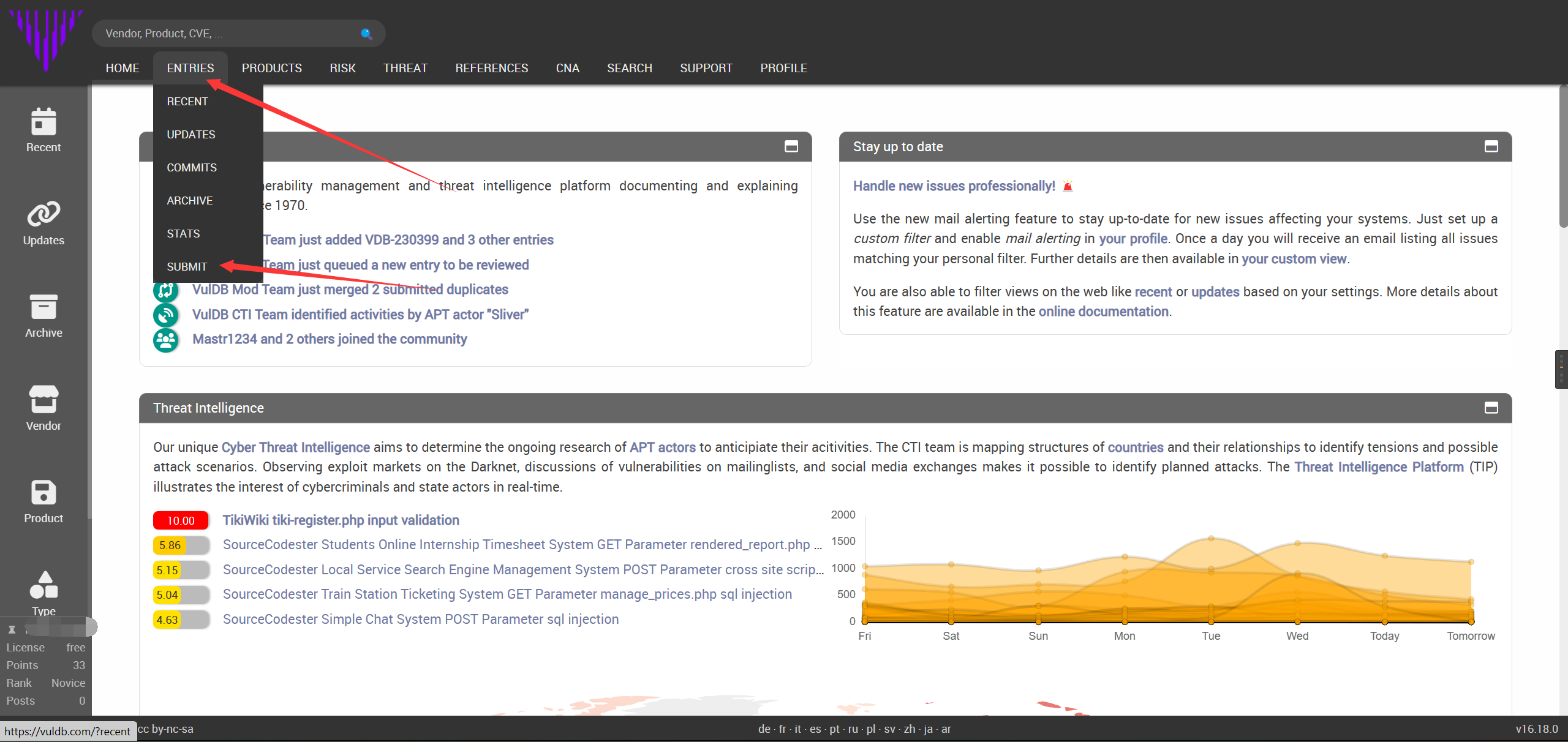
Task: Click the yellow 4.63 score bar
Action: click(x=181, y=620)
